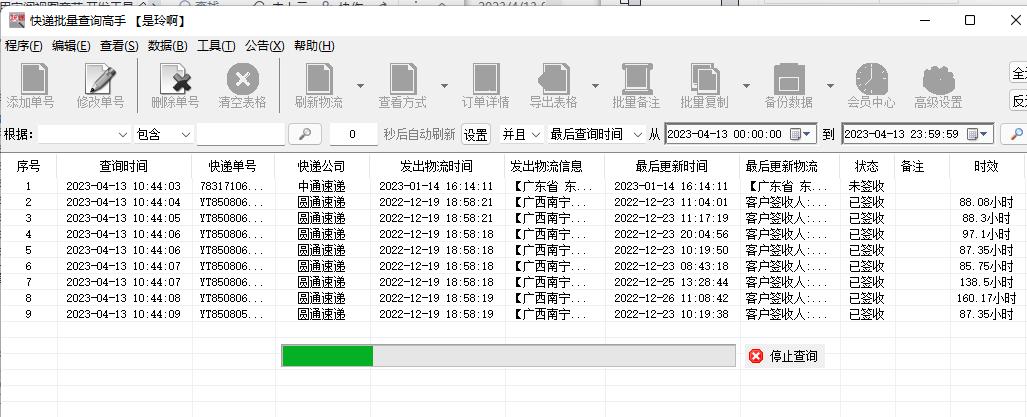Screen dimensions: 1027x417
Task: Click the 批量复制 toolbar icon
Action: pyautogui.click(x=705, y=79)
